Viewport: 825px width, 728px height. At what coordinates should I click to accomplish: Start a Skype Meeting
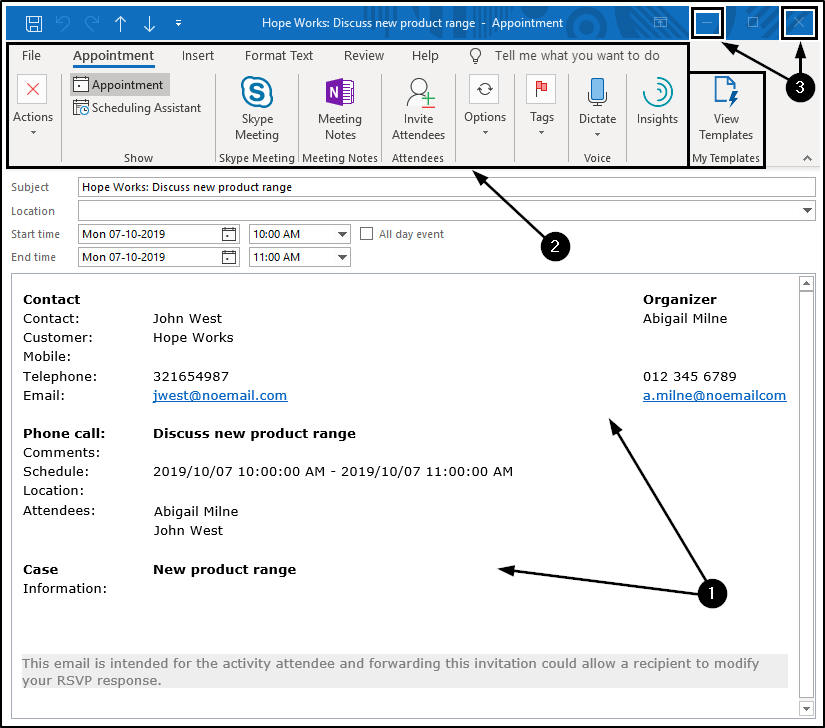tap(257, 108)
